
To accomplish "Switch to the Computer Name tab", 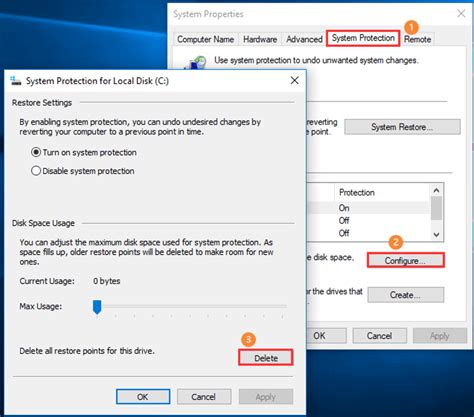I will 206,39.
